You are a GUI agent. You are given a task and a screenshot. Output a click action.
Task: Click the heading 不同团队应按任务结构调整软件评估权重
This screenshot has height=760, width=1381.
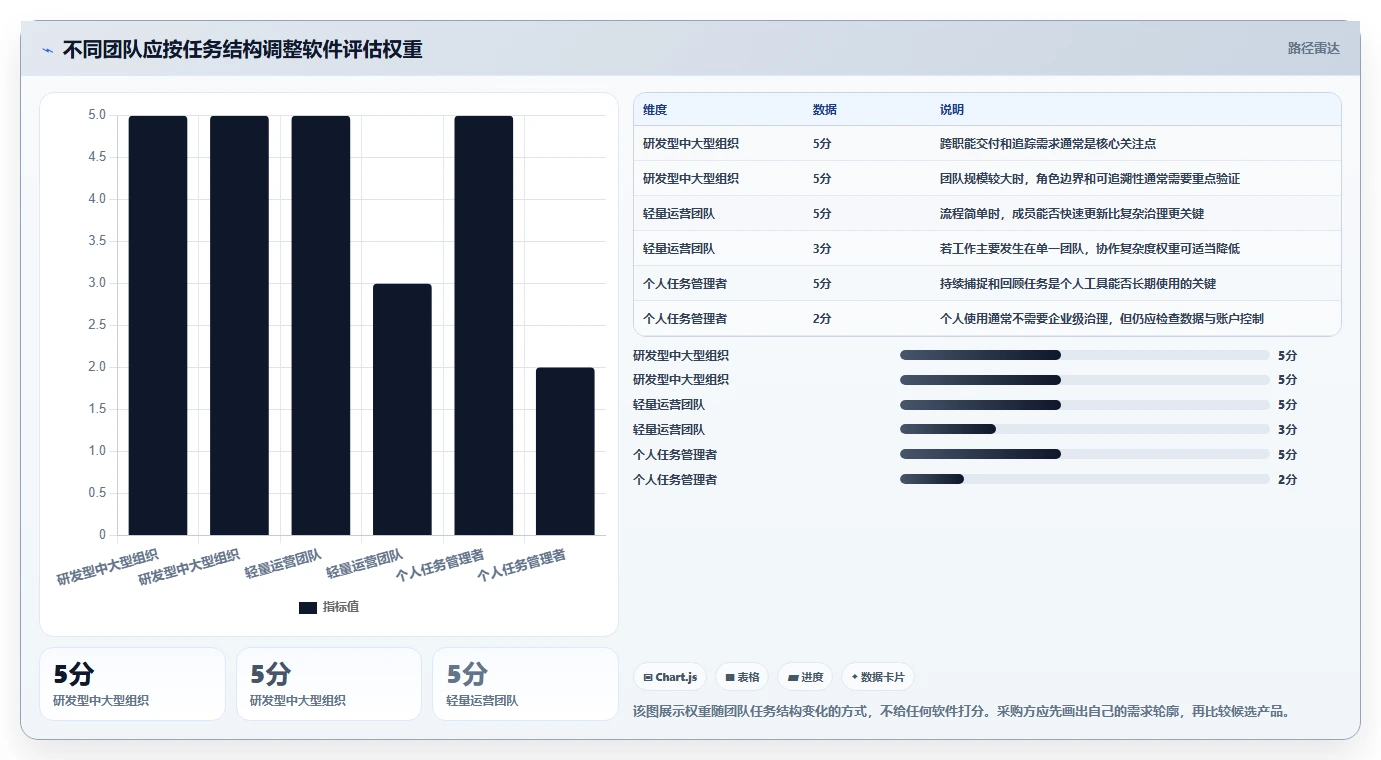242,49
